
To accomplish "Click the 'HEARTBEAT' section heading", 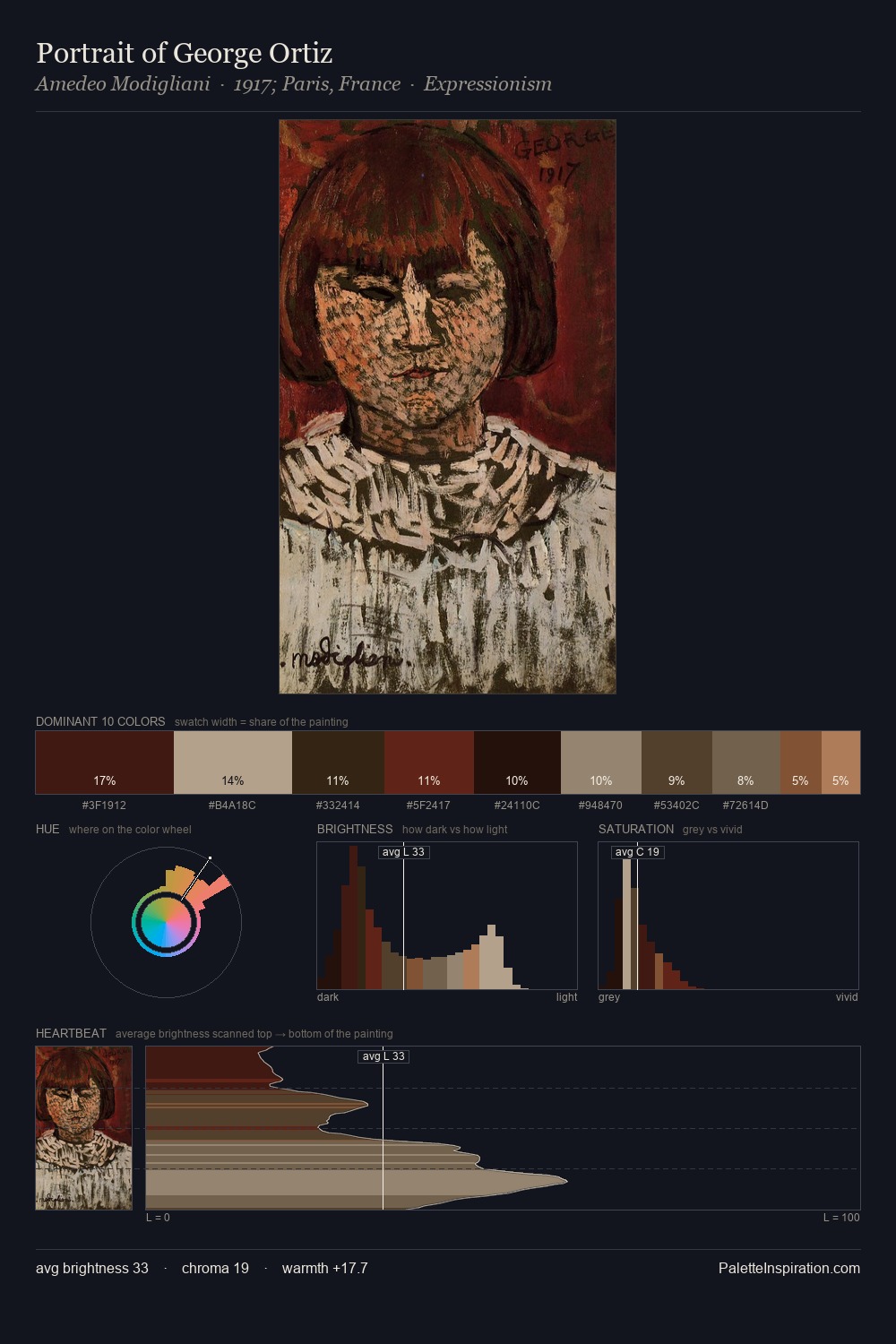I will tap(71, 1033).
